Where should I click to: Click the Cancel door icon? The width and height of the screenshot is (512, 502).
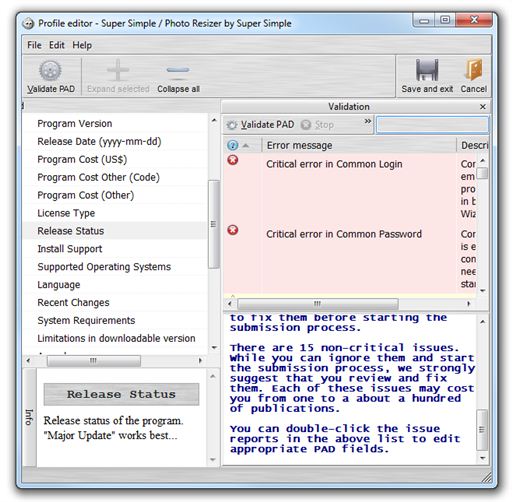(x=474, y=70)
